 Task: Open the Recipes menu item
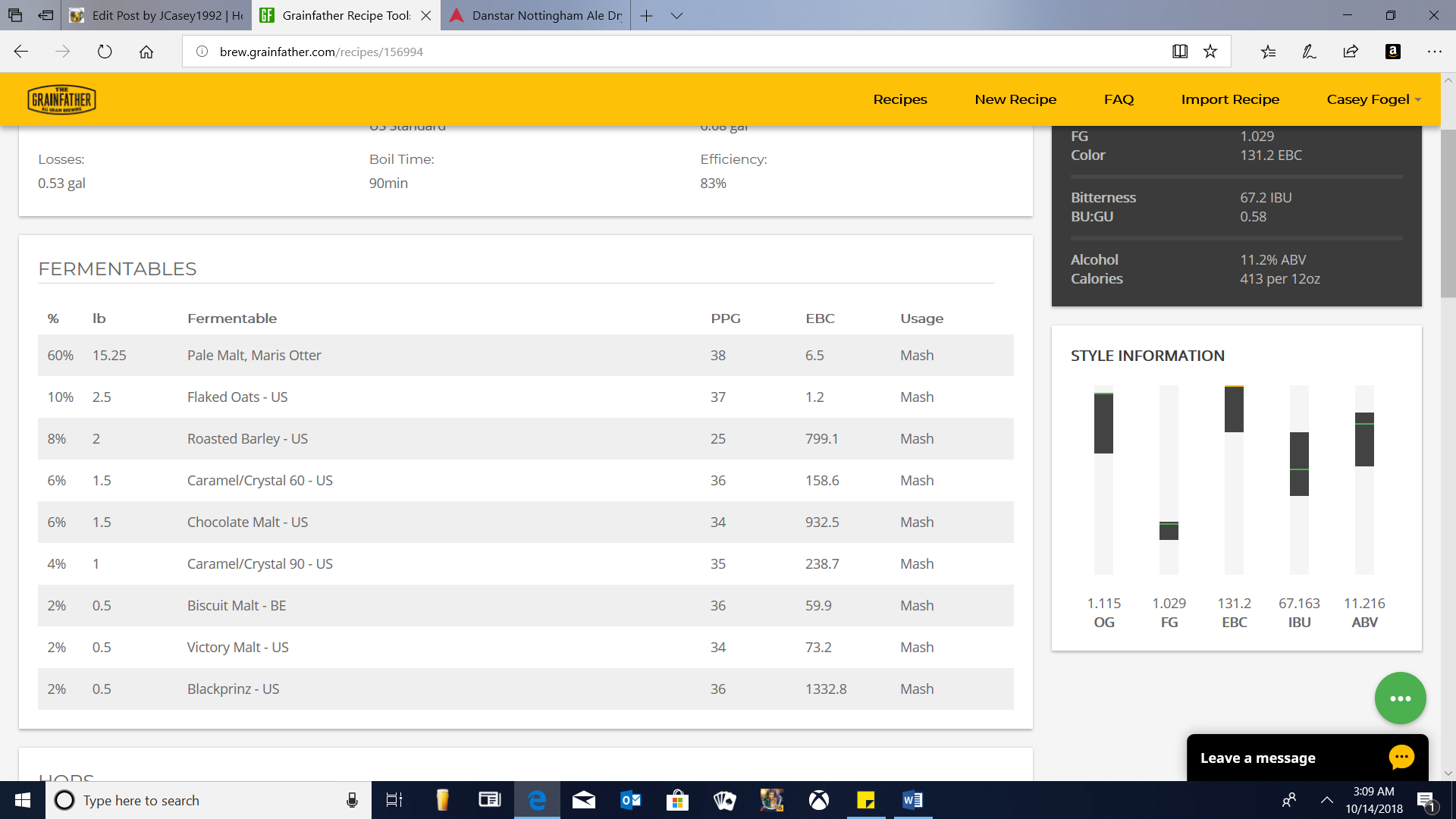point(900,99)
